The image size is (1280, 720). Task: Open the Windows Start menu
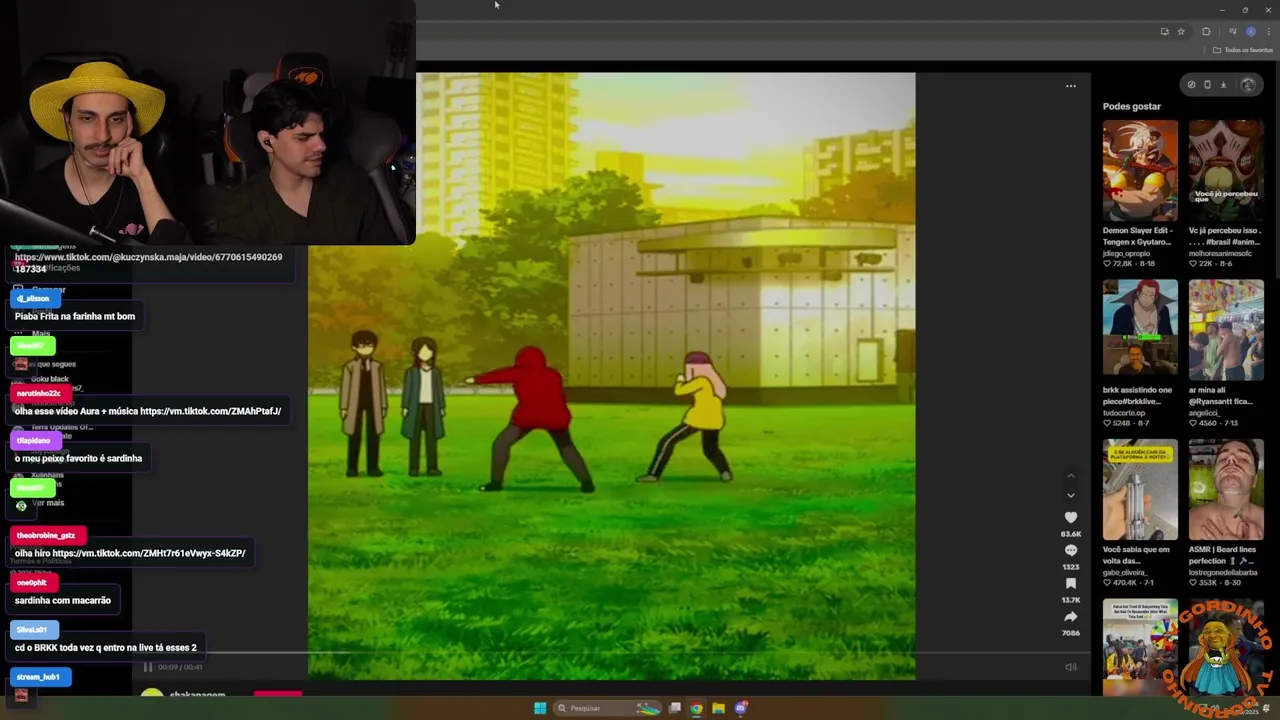540,708
